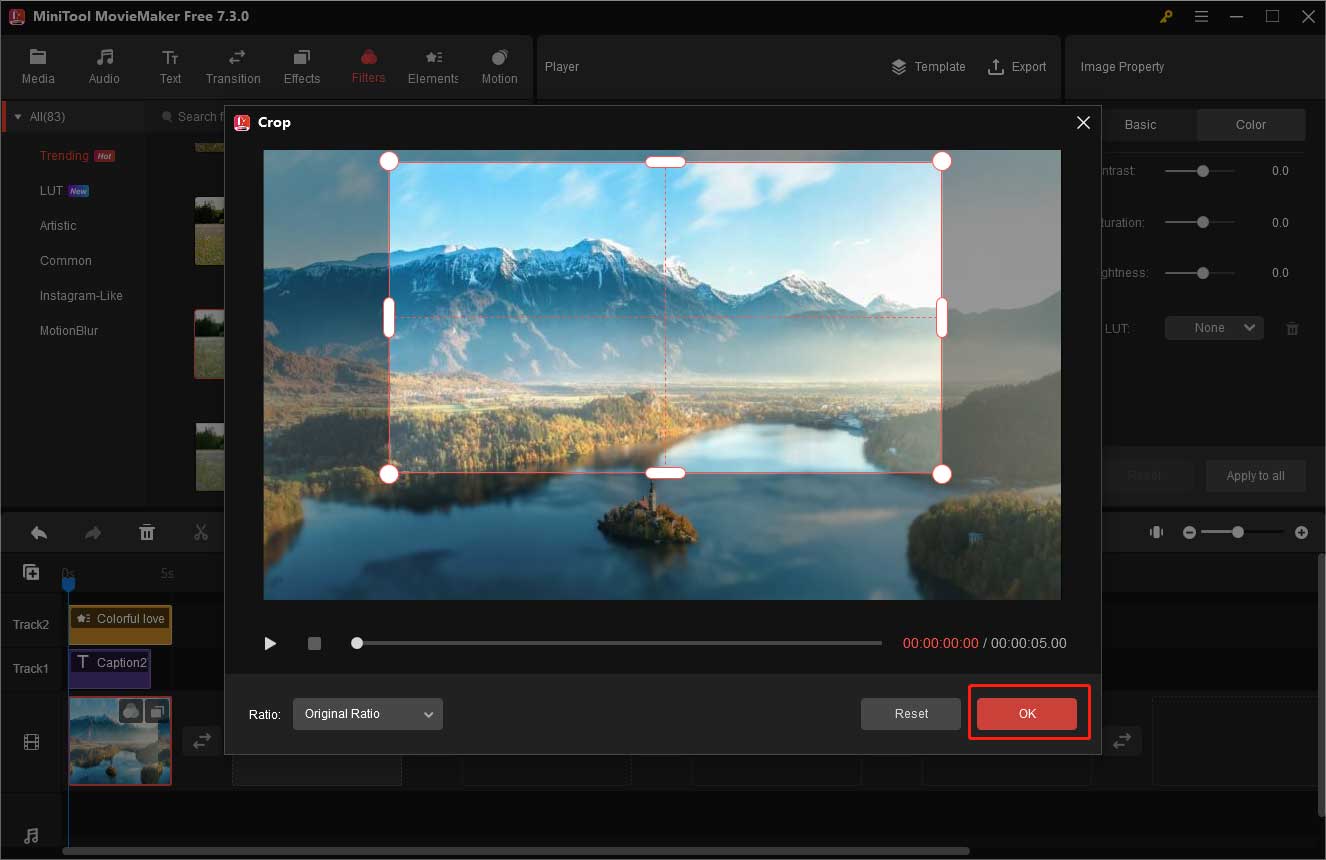Click Reset in the Crop dialog
Image resolution: width=1326 pixels, height=860 pixels.
911,714
